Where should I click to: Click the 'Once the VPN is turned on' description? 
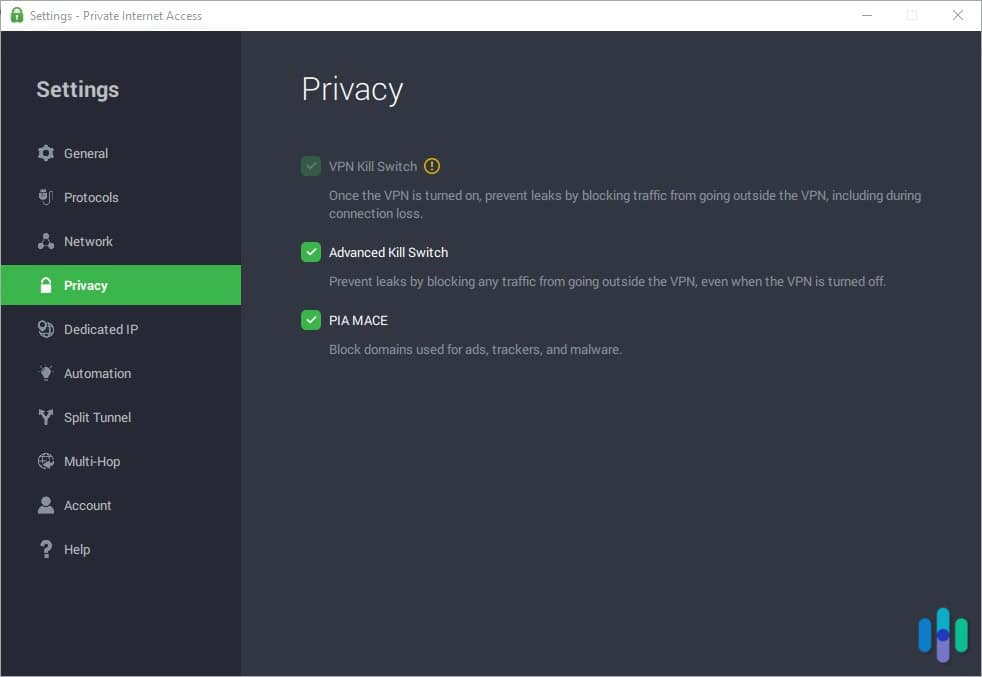[x=625, y=204]
